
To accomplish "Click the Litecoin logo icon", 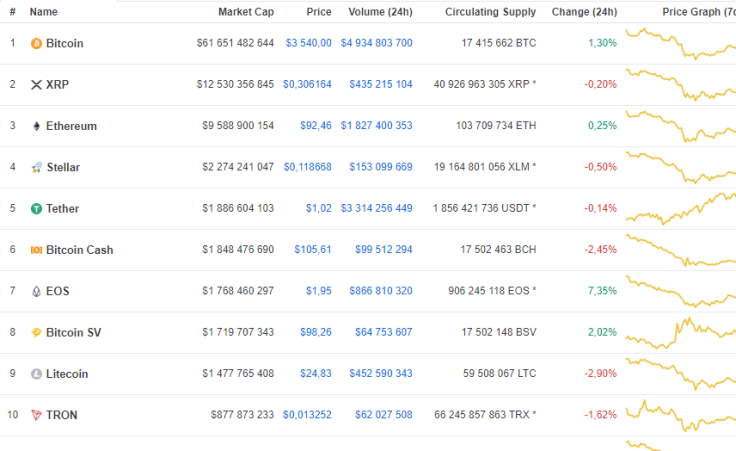I will coord(36,374).
